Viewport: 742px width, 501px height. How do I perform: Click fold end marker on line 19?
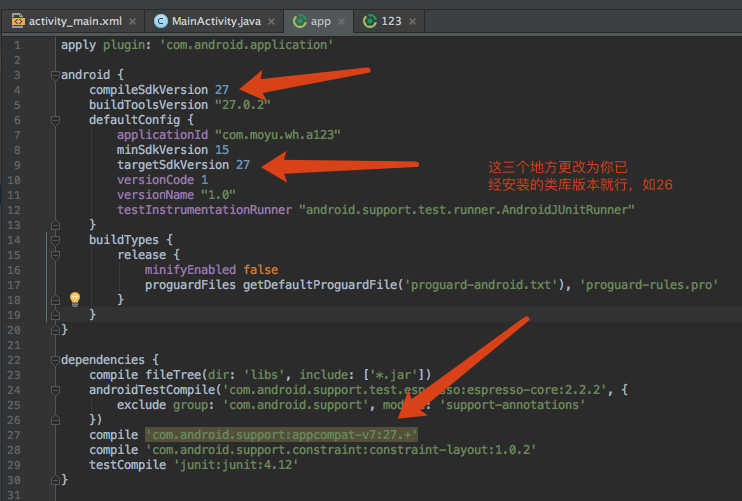click(55, 315)
